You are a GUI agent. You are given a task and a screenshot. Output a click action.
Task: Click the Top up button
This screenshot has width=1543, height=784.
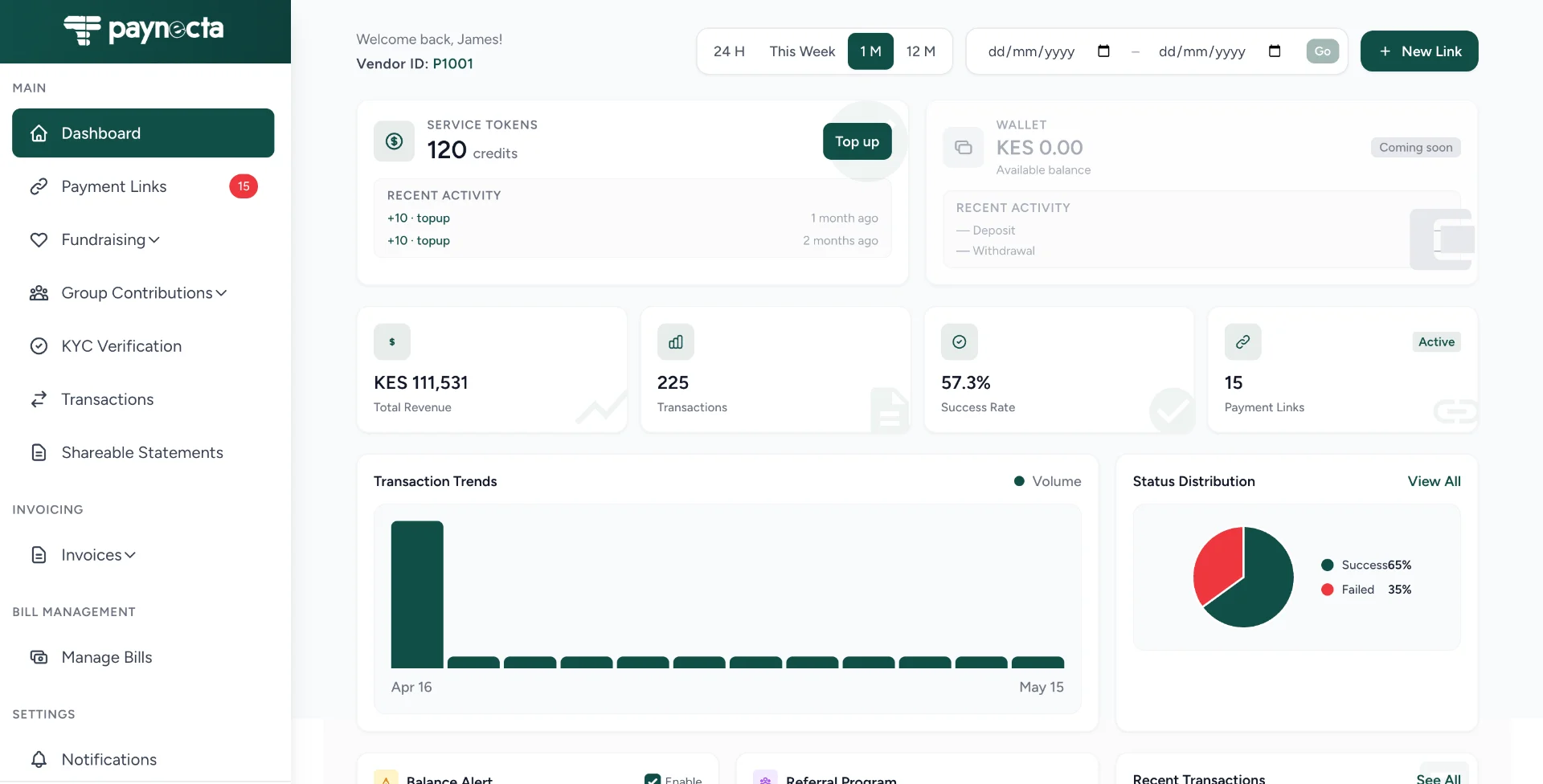click(x=857, y=141)
